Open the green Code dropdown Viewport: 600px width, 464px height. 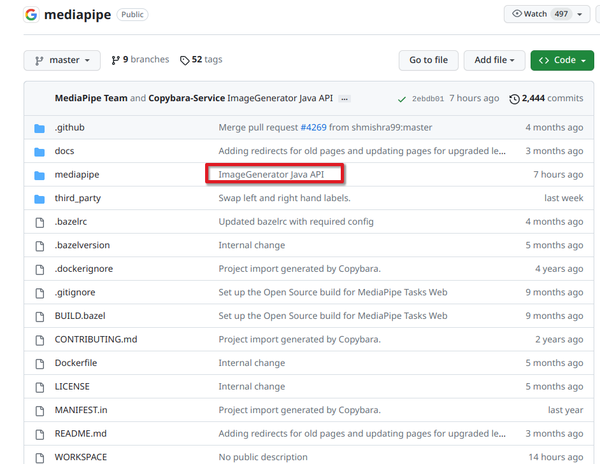[561, 60]
